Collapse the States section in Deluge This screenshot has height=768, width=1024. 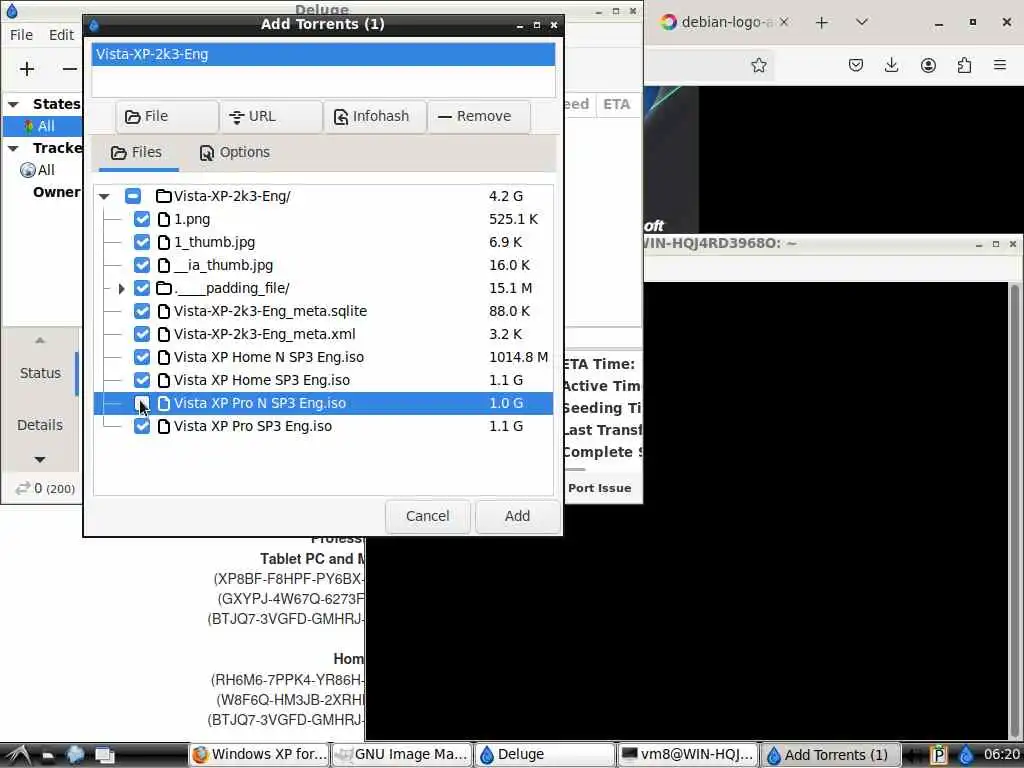(13, 104)
